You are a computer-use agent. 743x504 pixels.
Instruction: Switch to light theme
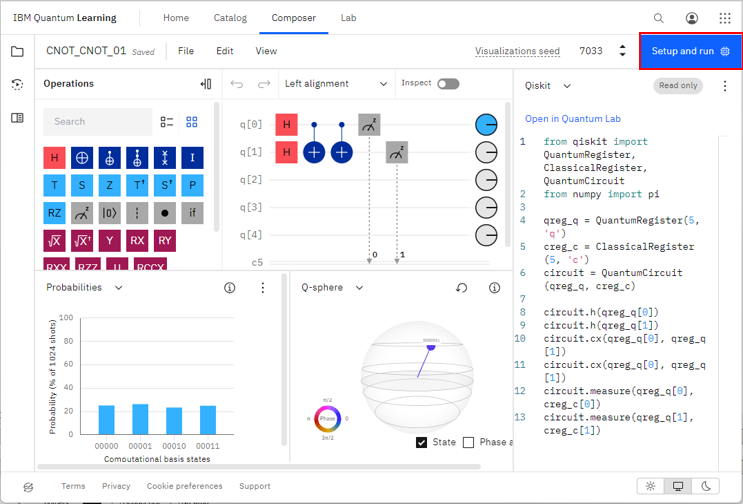651,486
